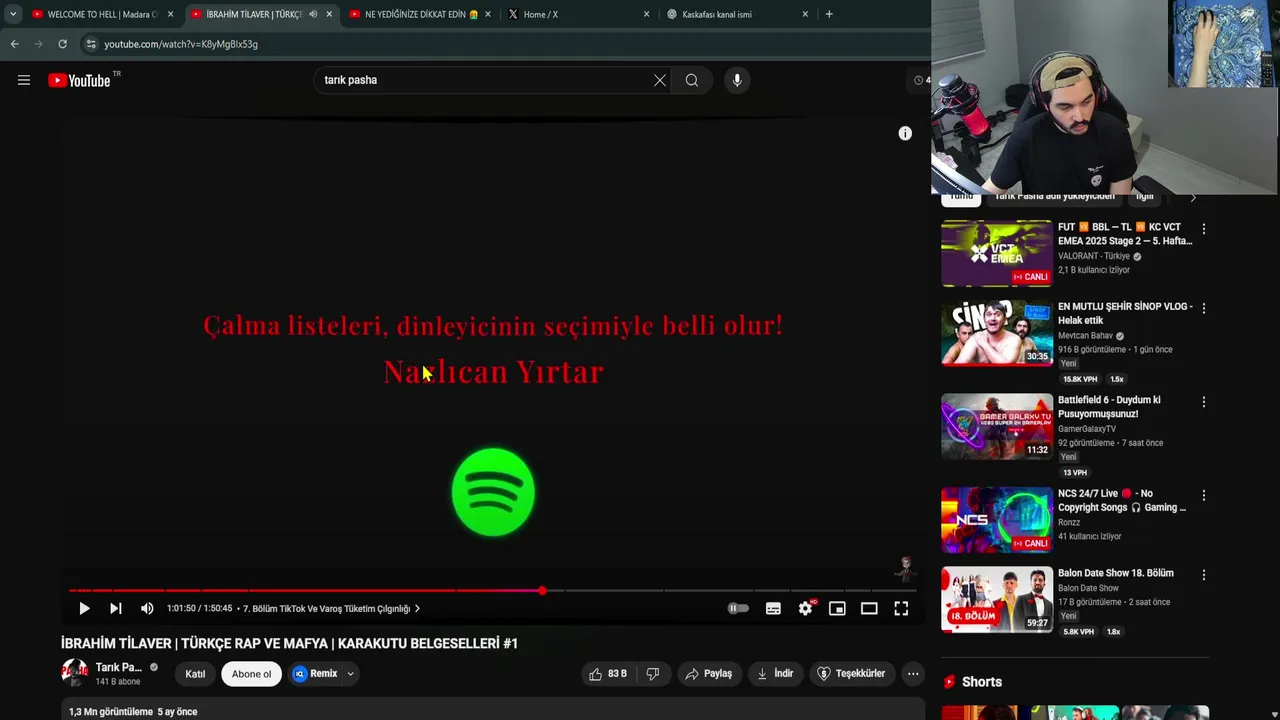Screen dimensions: 1280x720
Task: Like the video (83 B)
Action: [608, 674]
